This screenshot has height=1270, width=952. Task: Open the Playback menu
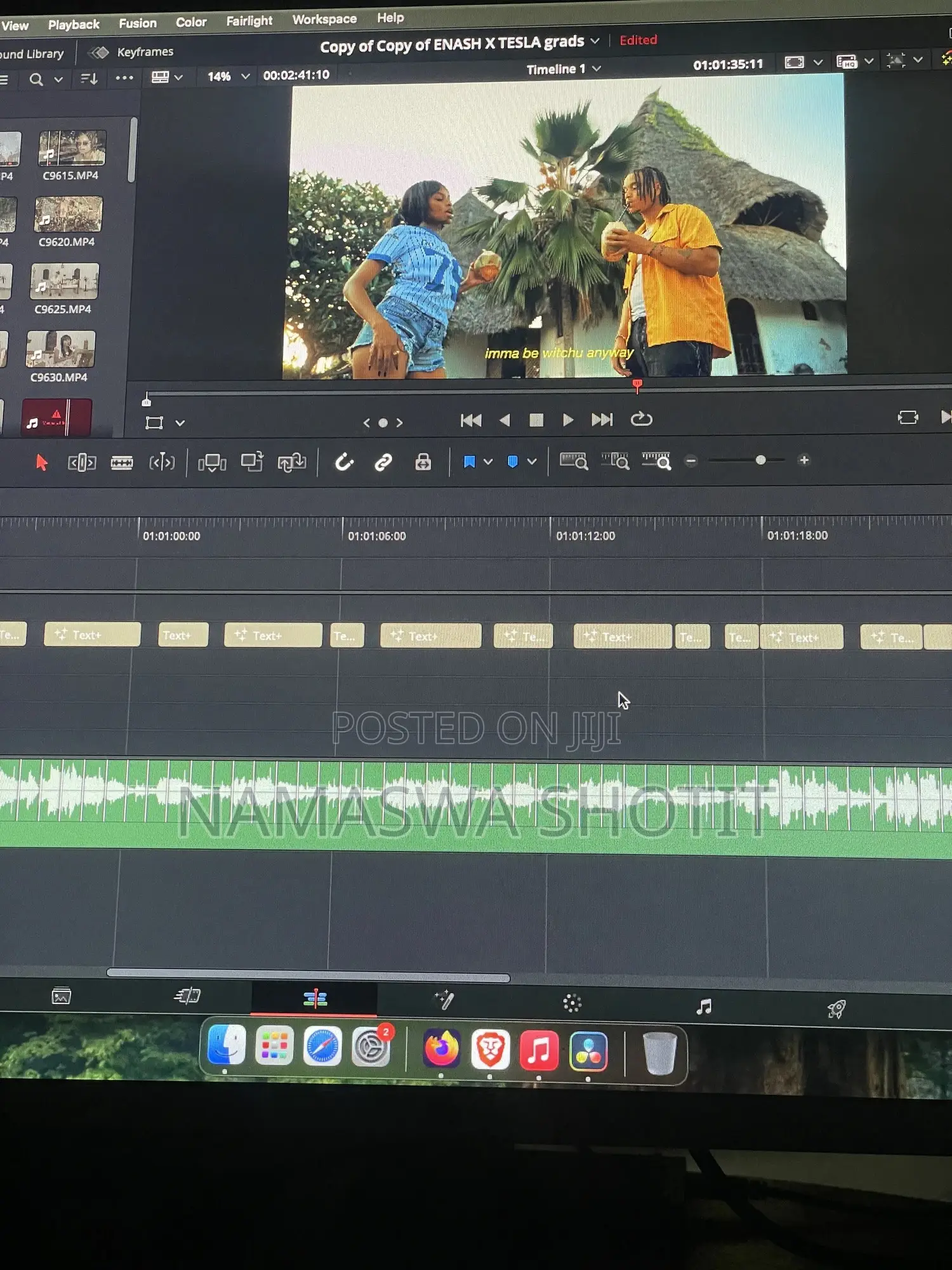point(74,25)
